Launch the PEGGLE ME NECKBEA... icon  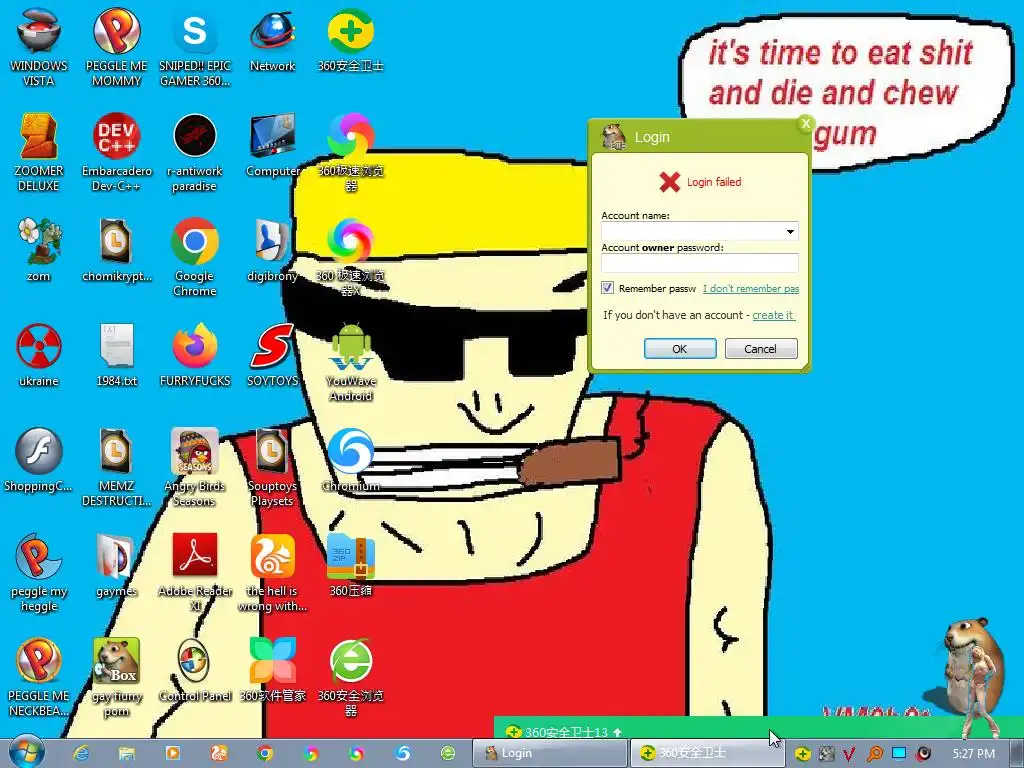(39, 678)
